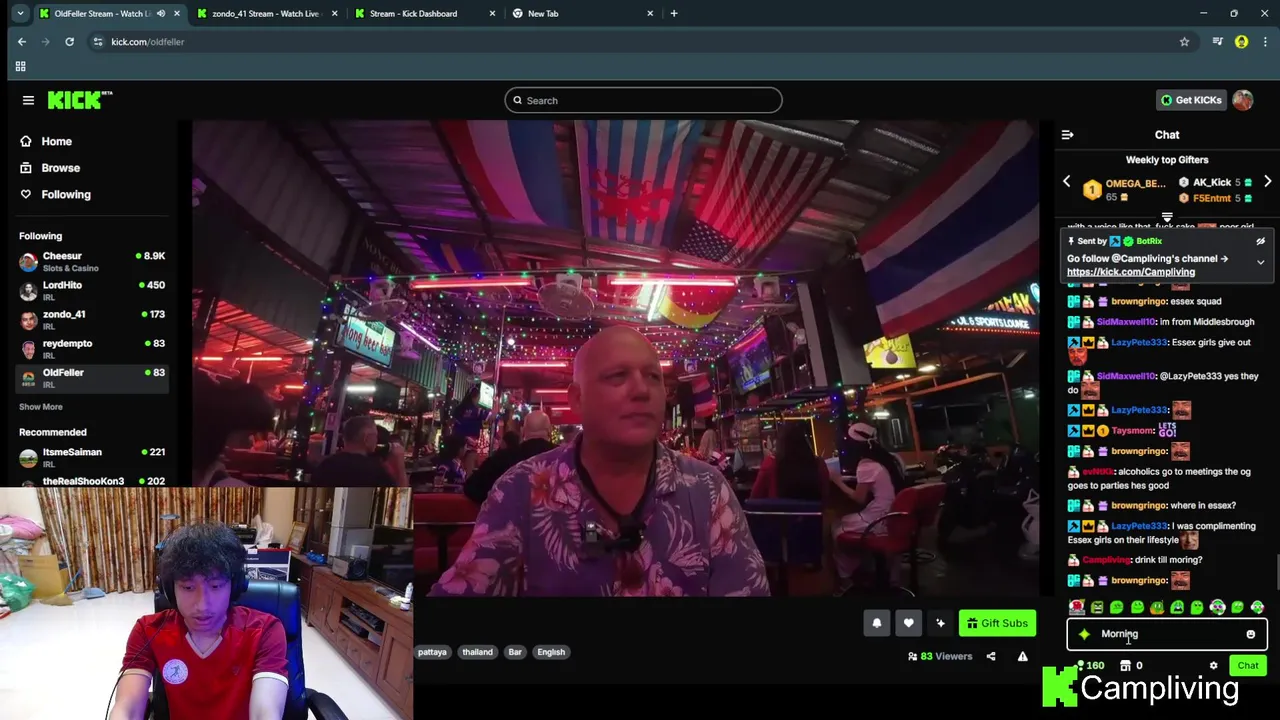Report the stream with warning icon

coord(1022,657)
